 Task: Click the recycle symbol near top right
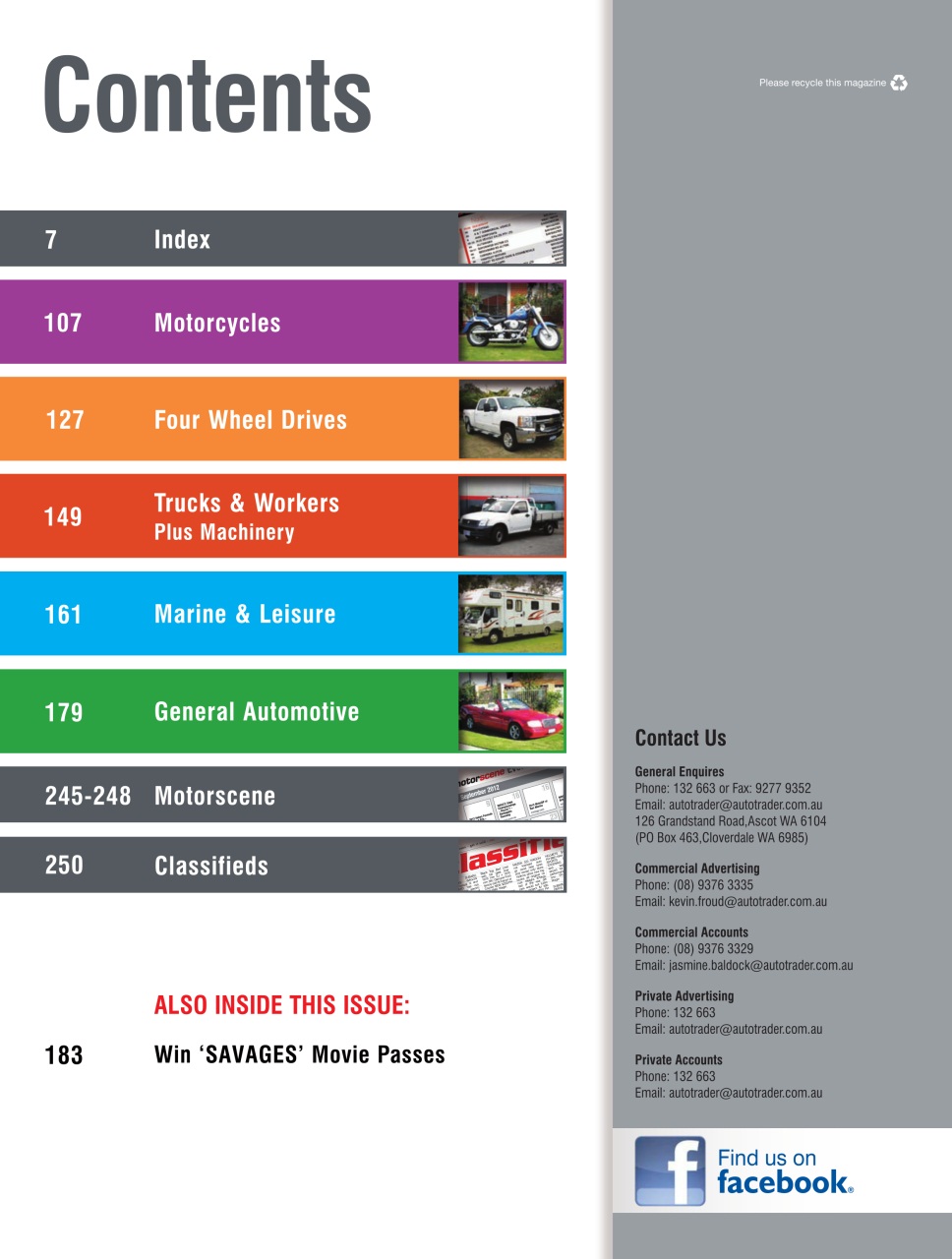898,84
